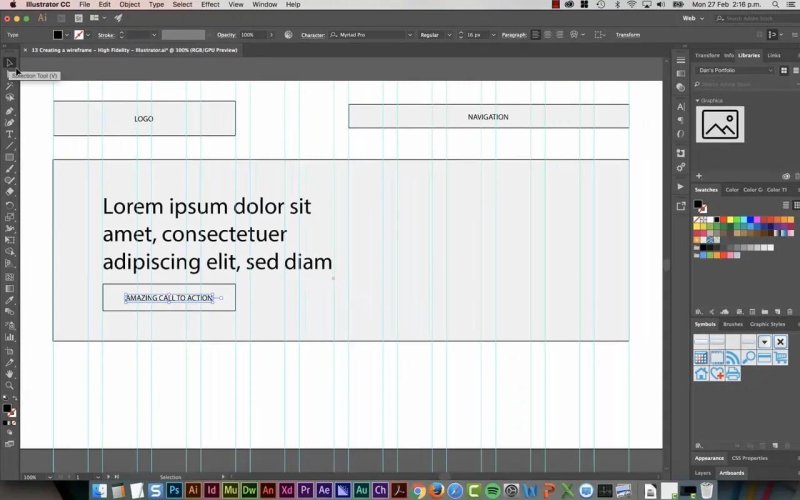Switch to the Links tab

tap(774, 55)
